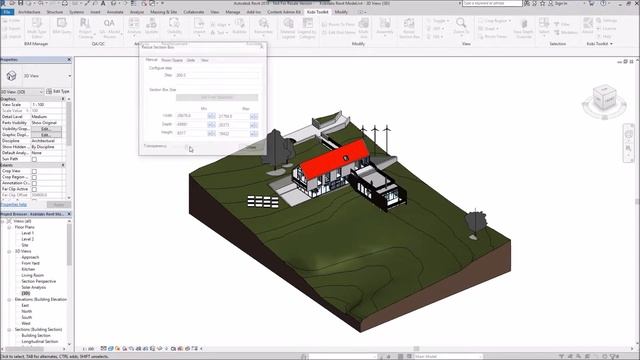This screenshot has width=640, height=360.
Task: Click the Sign In user icon
Action: pyautogui.click(x=551, y=3)
